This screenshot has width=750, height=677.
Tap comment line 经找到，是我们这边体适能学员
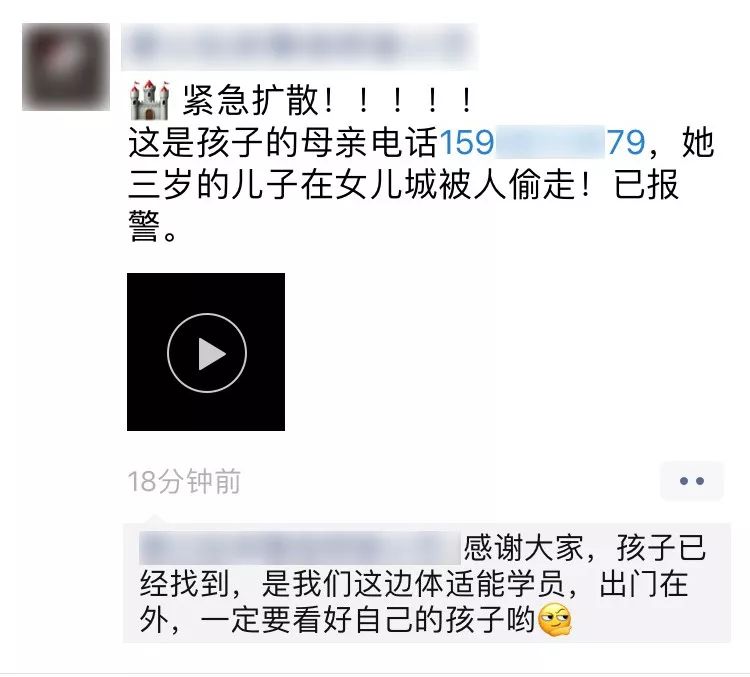coord(359,584)
